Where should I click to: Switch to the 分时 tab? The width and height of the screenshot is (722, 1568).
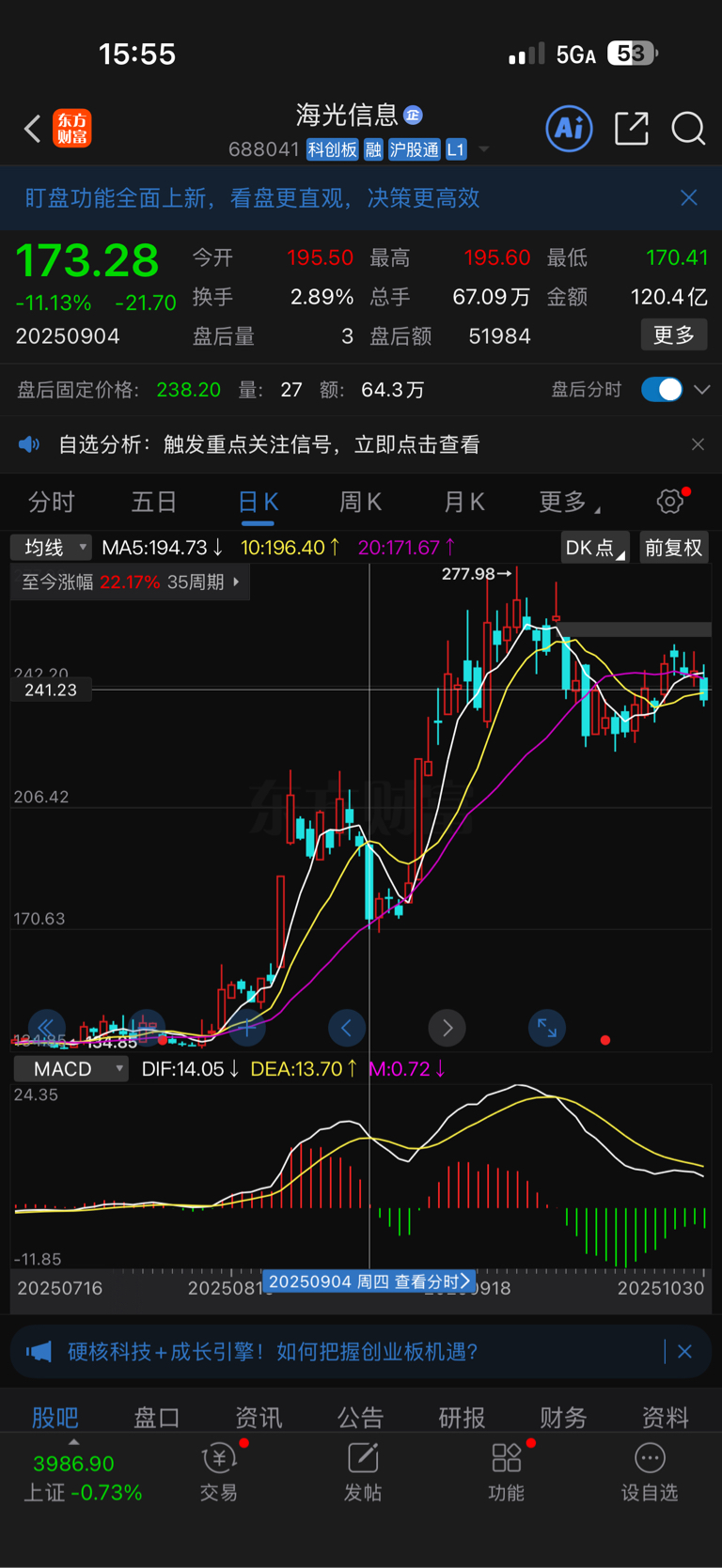tap(52, 502)
